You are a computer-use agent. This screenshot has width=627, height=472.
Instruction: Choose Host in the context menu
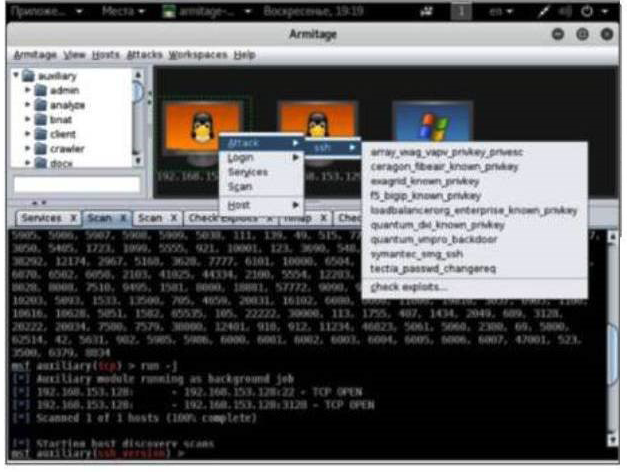point(262,205)
